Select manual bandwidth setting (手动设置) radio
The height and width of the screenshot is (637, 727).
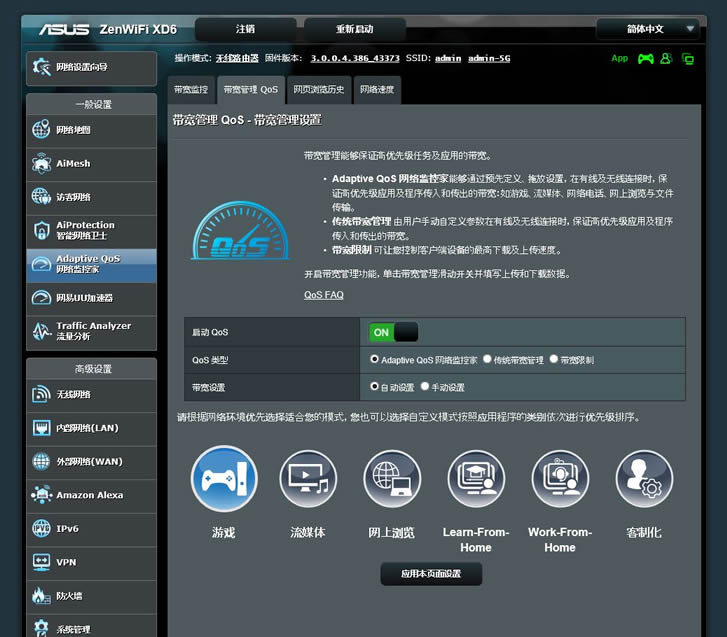tap(425, 386)
